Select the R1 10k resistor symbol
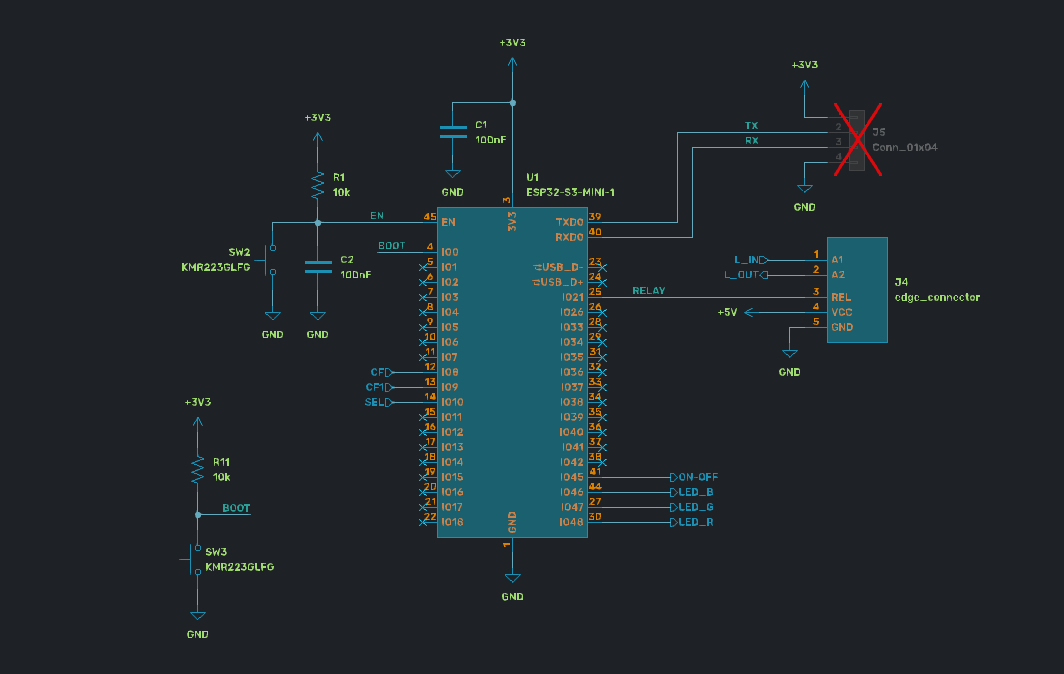Viewport: 1064px width, 674px height. 317,184
